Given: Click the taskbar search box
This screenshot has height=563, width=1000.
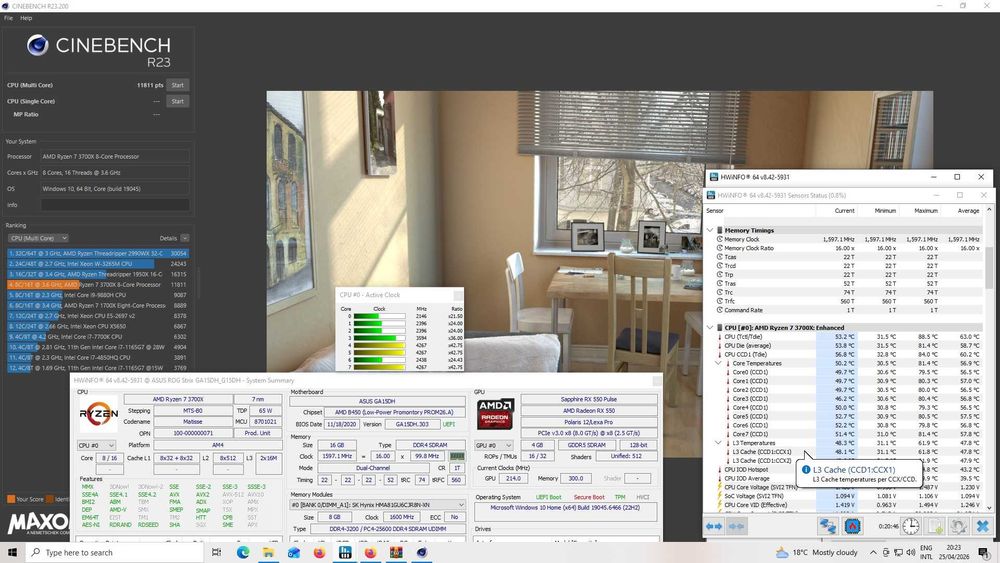Looking at the screenshot, I should (115, 552).
